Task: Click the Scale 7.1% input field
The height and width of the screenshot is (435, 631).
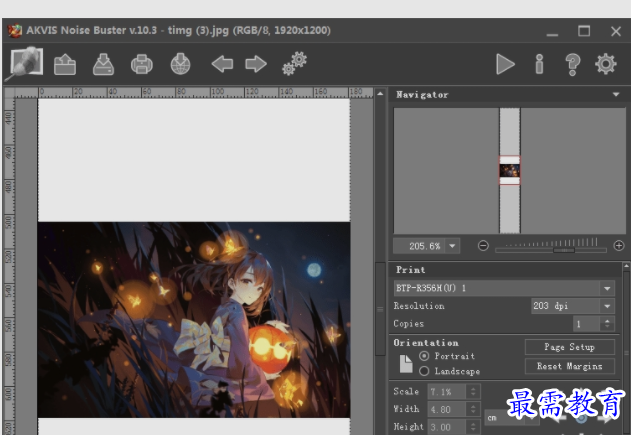Action: tap(447, 392)
